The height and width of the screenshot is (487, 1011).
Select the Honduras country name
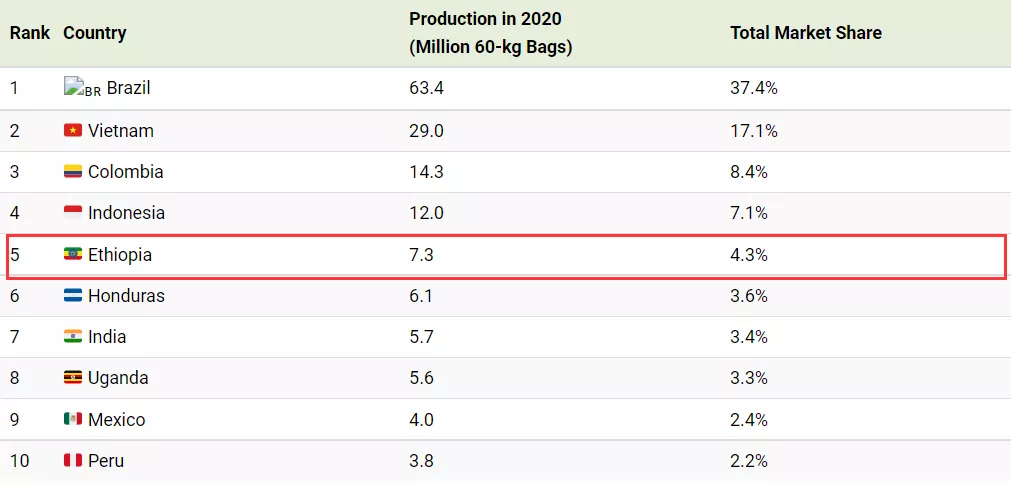click(x=126, y=295)
